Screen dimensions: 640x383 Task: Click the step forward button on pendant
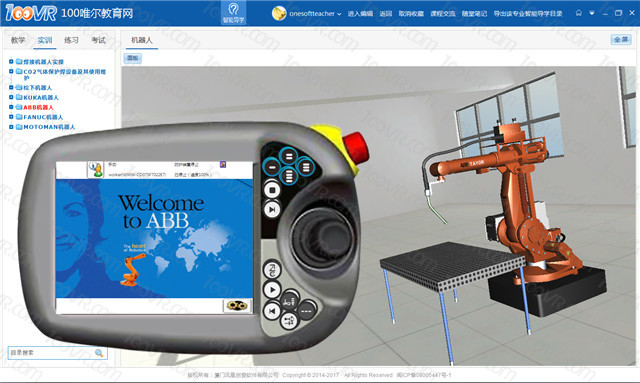coord(272,209)
